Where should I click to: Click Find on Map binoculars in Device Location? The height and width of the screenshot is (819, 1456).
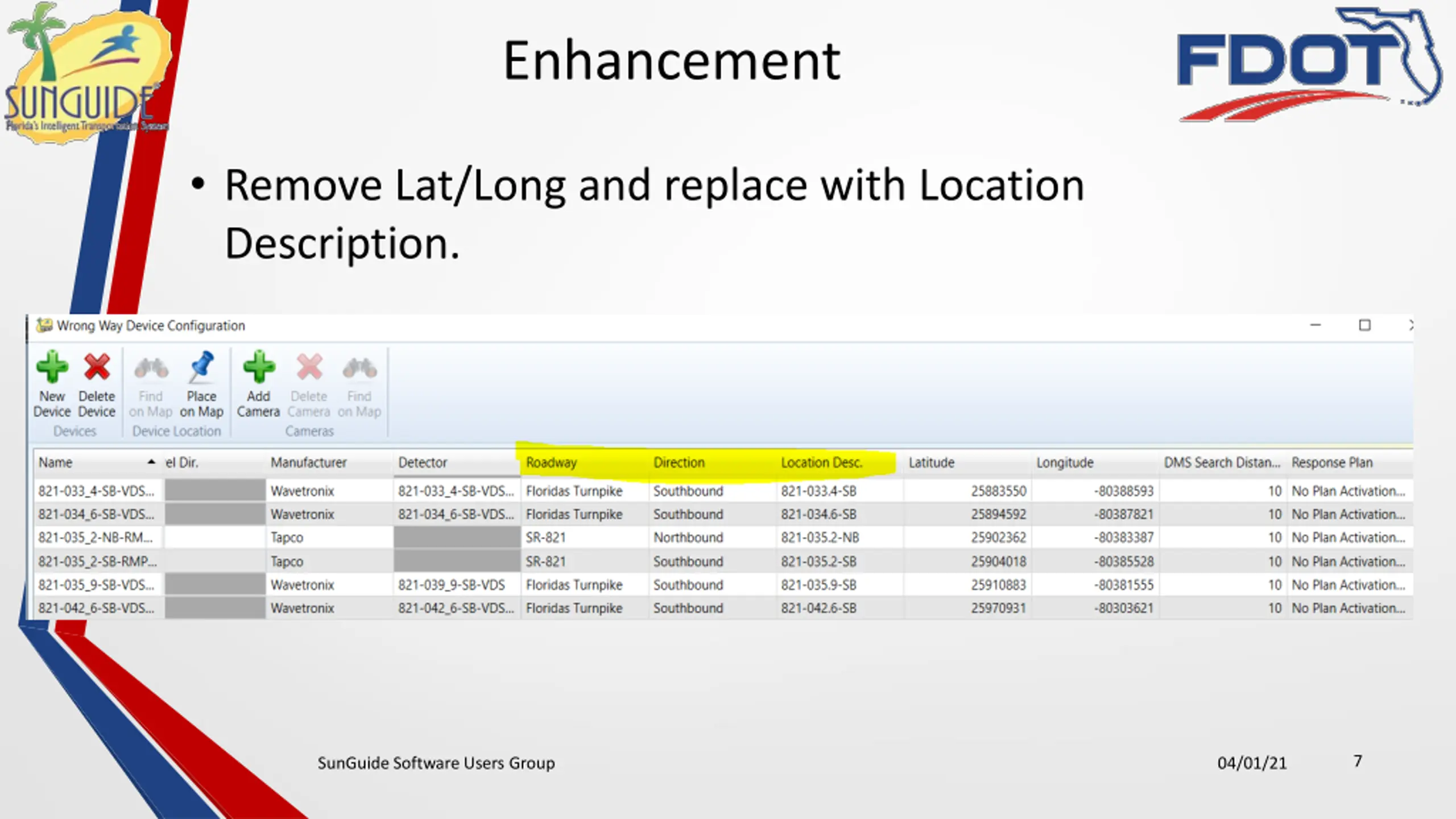pyautogui.click(x=151, y=368)
